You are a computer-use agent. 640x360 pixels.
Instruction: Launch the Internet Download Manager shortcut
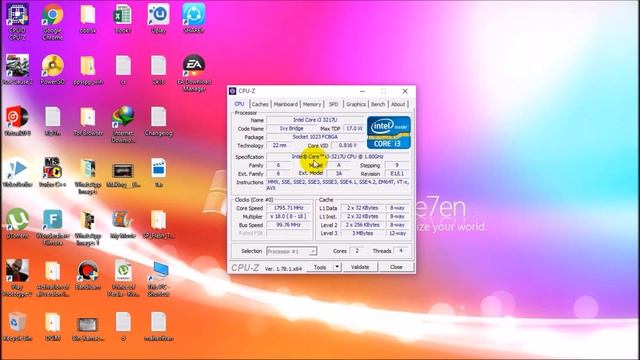123,124
